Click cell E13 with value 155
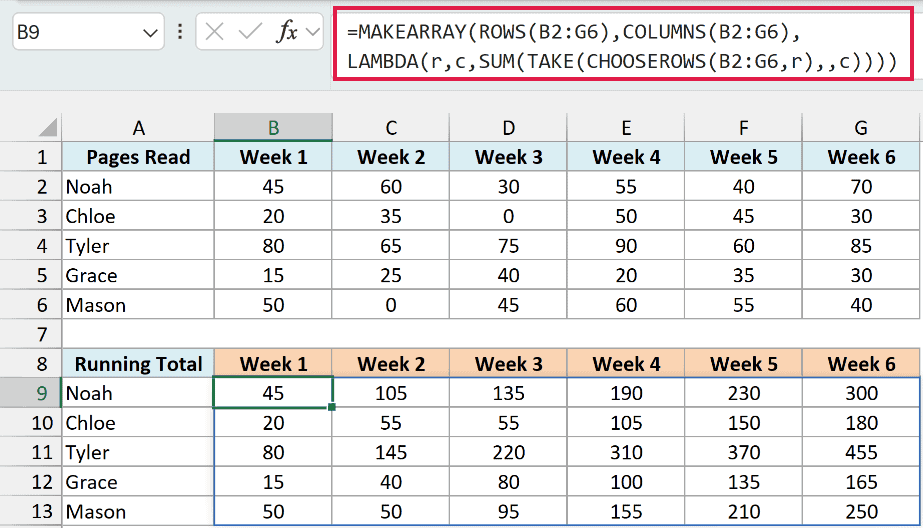The height and width of the screenshot is (528, 923). 626,511
